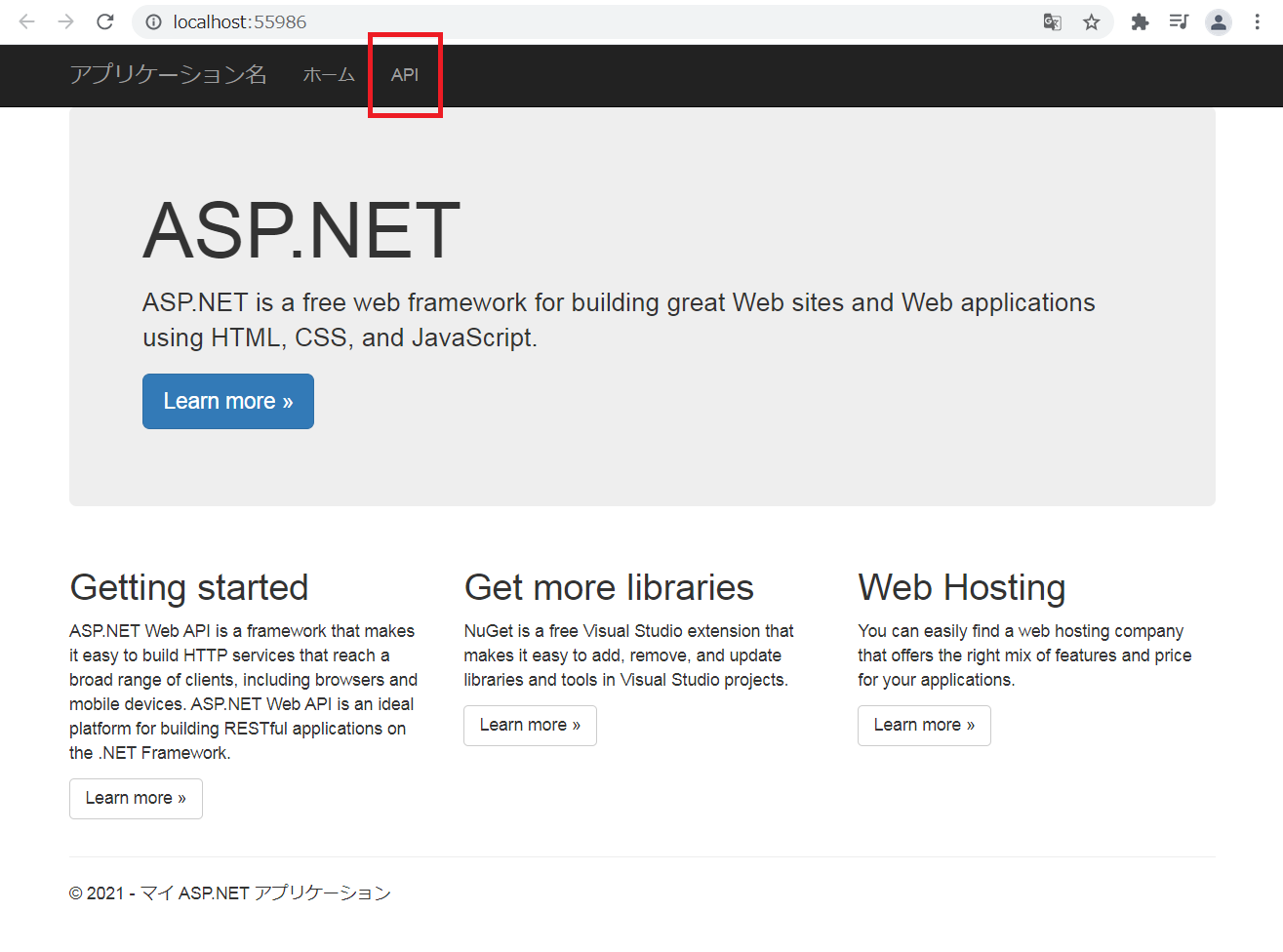Open Chrome's three-dot menu
The width and height of the screenshot is (1283, 952).
tap(1257, 22)
